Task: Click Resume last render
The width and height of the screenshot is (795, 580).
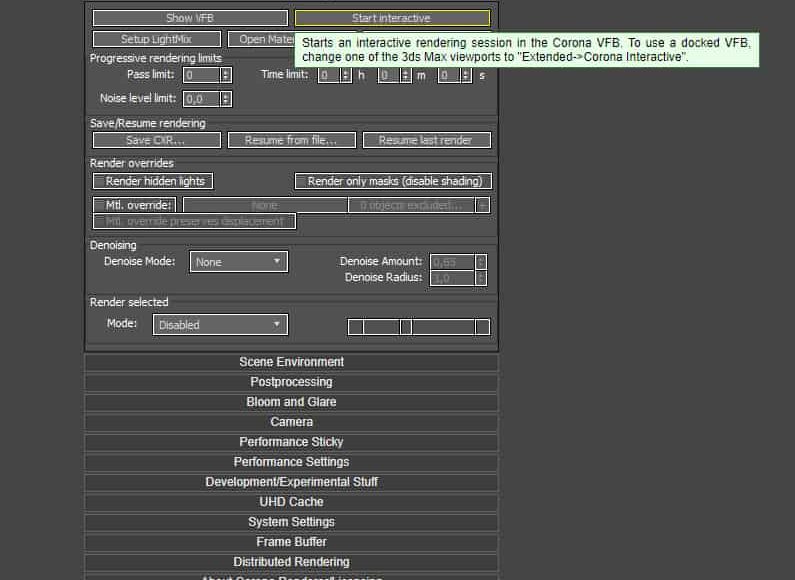Action: pyautogui.click(x=425, y=140)
